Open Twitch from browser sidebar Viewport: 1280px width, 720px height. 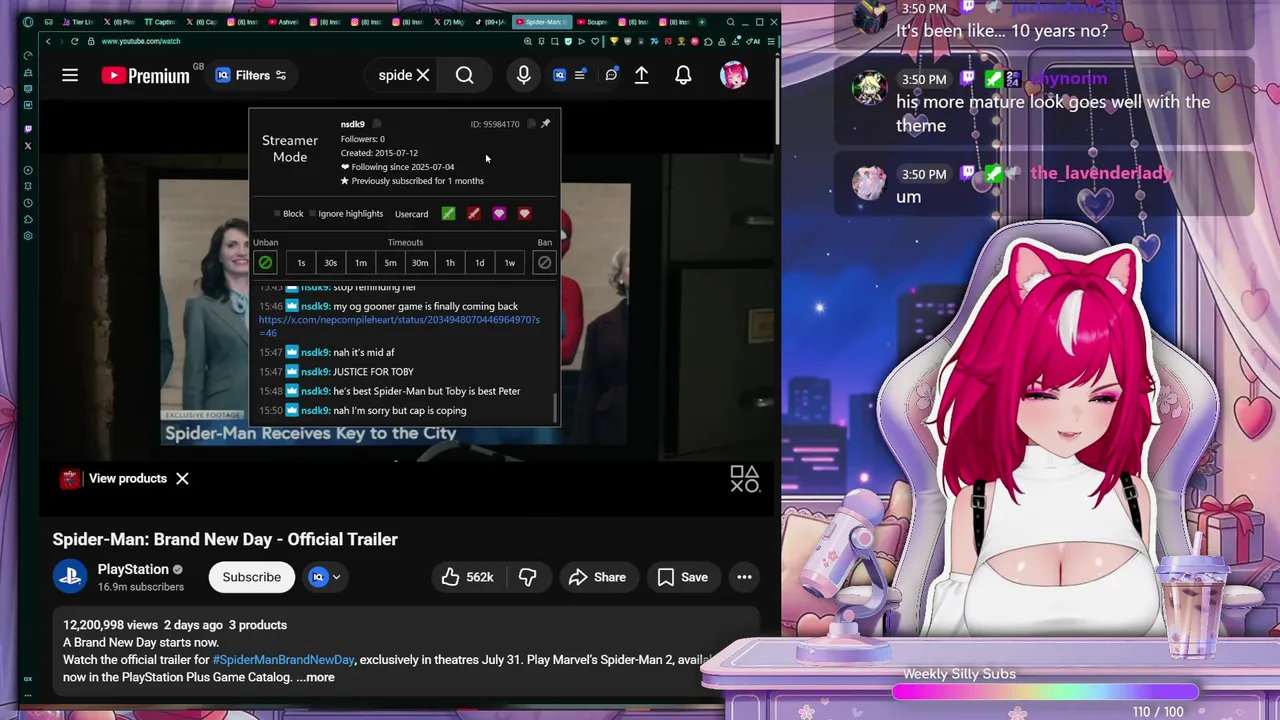(28, 129)
